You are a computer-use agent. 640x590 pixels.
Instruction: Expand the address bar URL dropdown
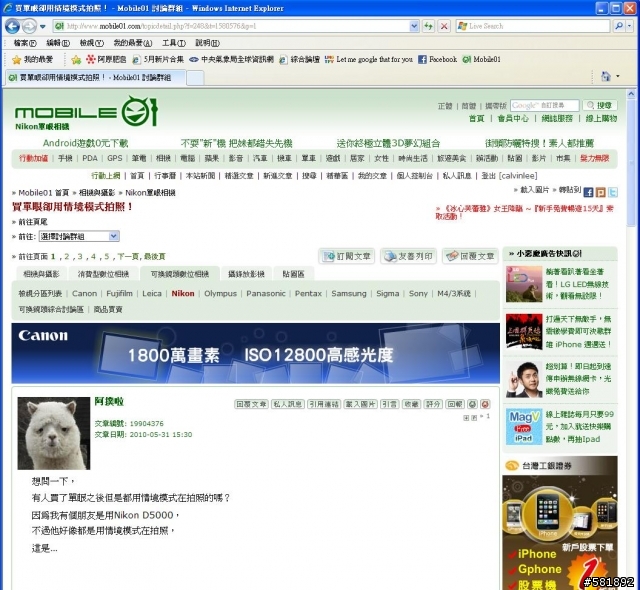click(414, 27)
